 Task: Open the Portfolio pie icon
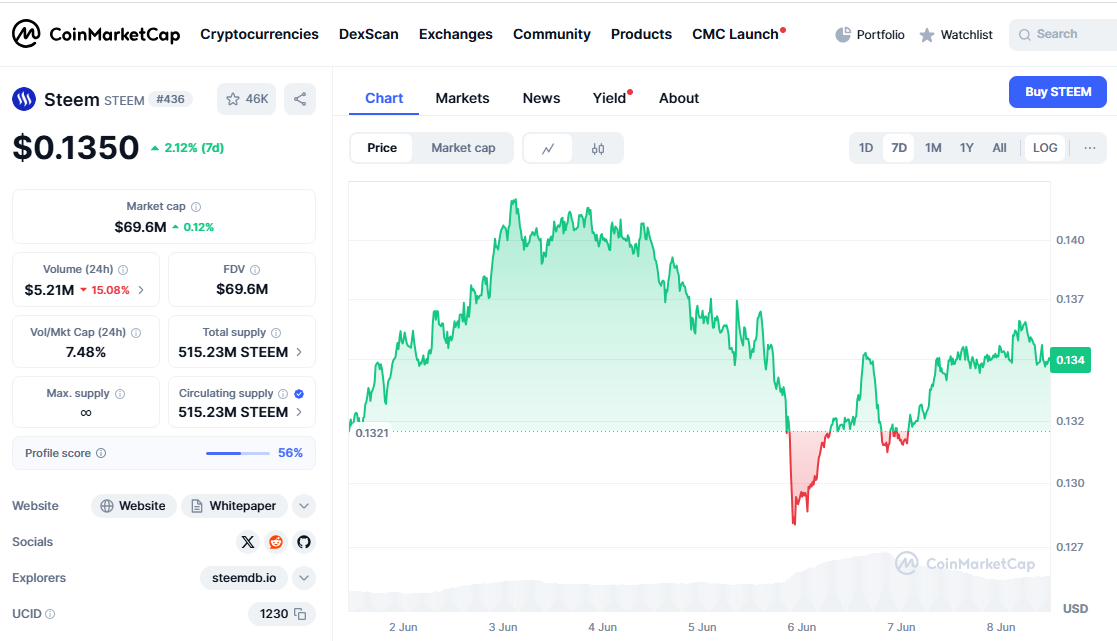(843, 34)
